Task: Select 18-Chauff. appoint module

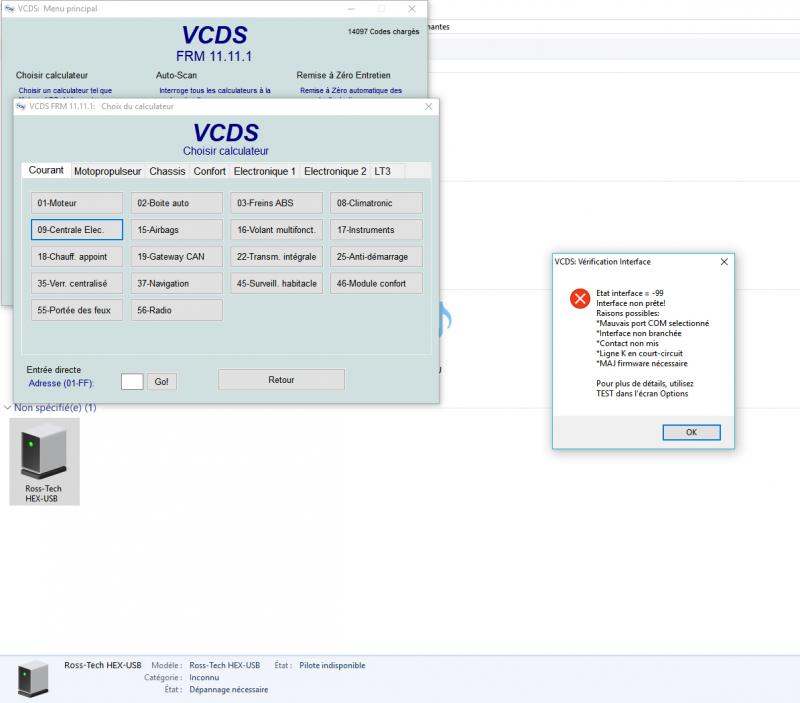Action: pyautogui.click(x=77, y=257)
